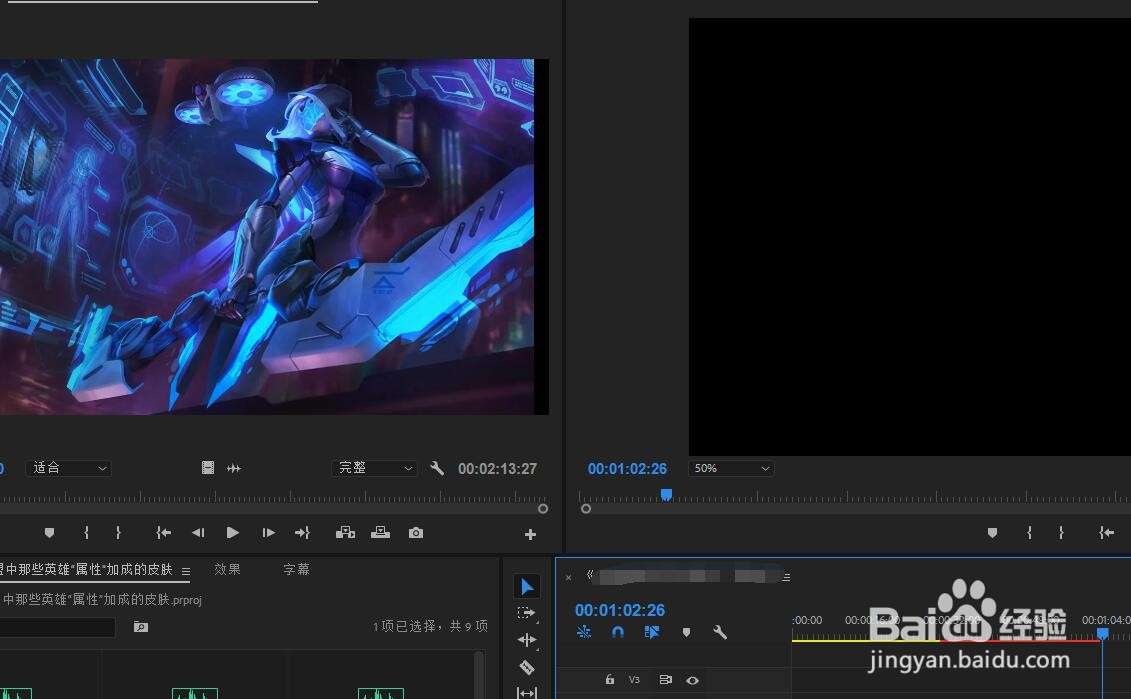Screen dimensions: 1131x699
Task: Click middle audio waveform thumbnail in bin
Action: click(195, 693)
